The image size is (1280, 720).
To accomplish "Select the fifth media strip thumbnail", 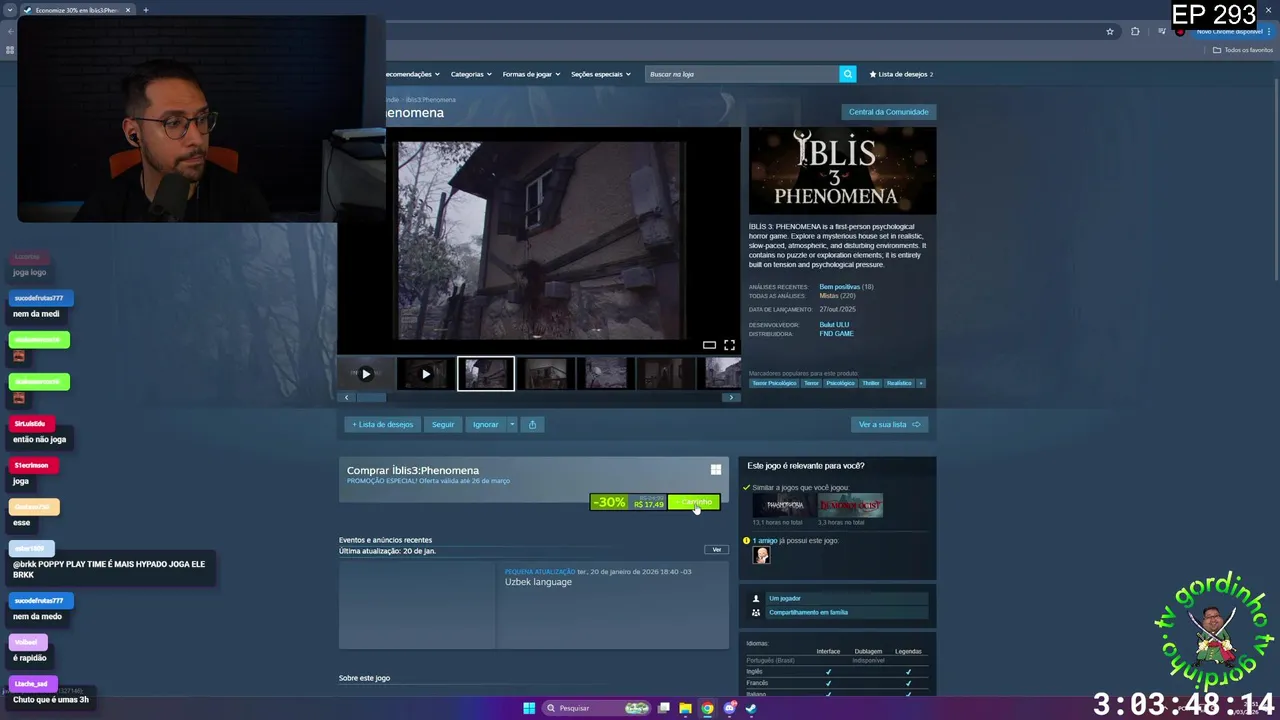I will (606, 374).
